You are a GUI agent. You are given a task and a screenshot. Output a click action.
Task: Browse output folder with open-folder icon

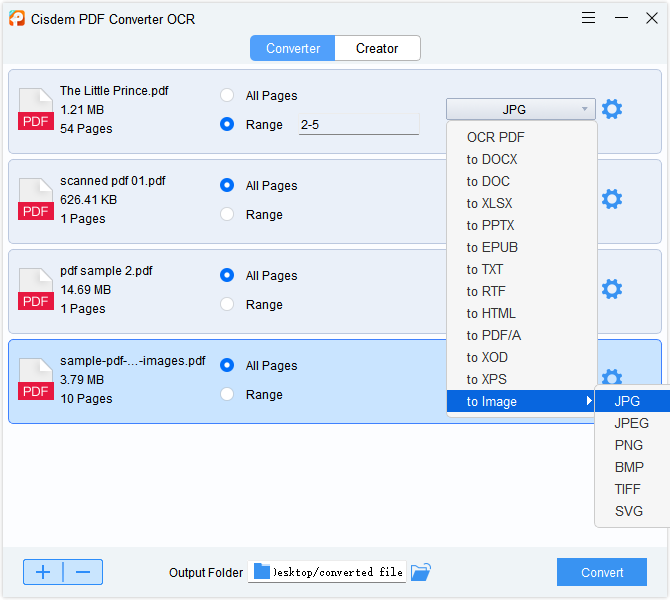point(421,572)
